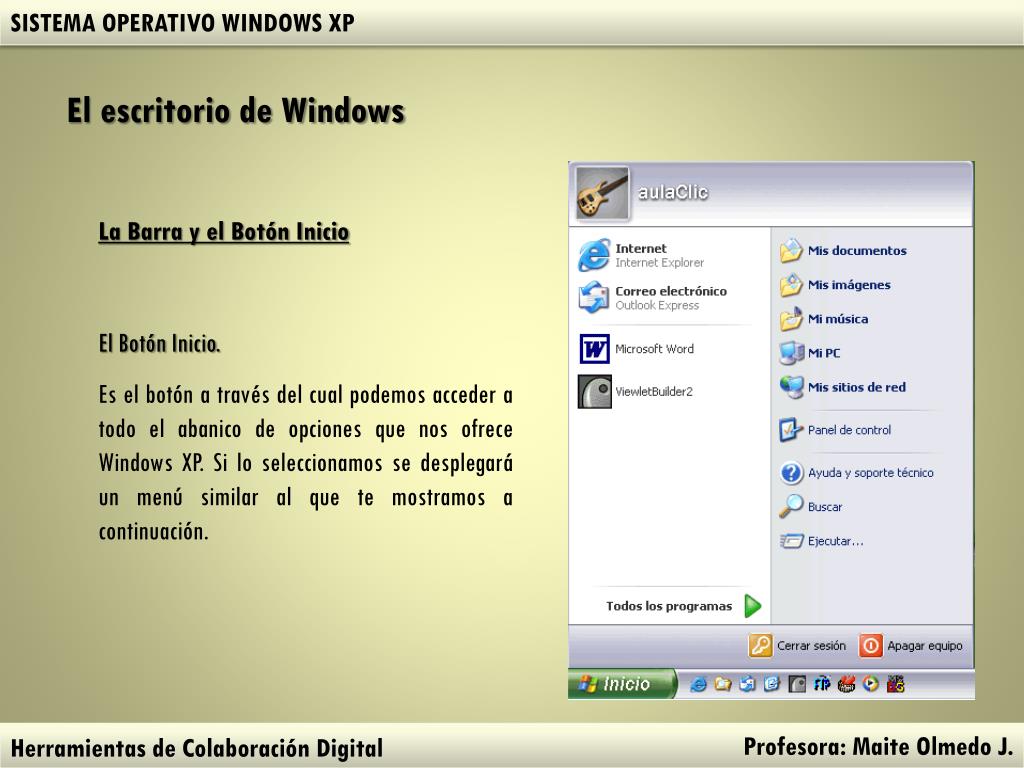Open Windows Media Player from quick launch
Viewport: 1024px width, 768px height.
[x=871, y=684]
